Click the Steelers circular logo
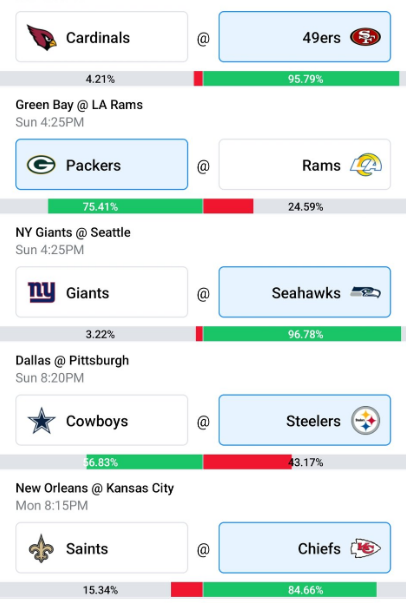Image resolution: width=406 pixels, height=603 pixels. (366, 420)
